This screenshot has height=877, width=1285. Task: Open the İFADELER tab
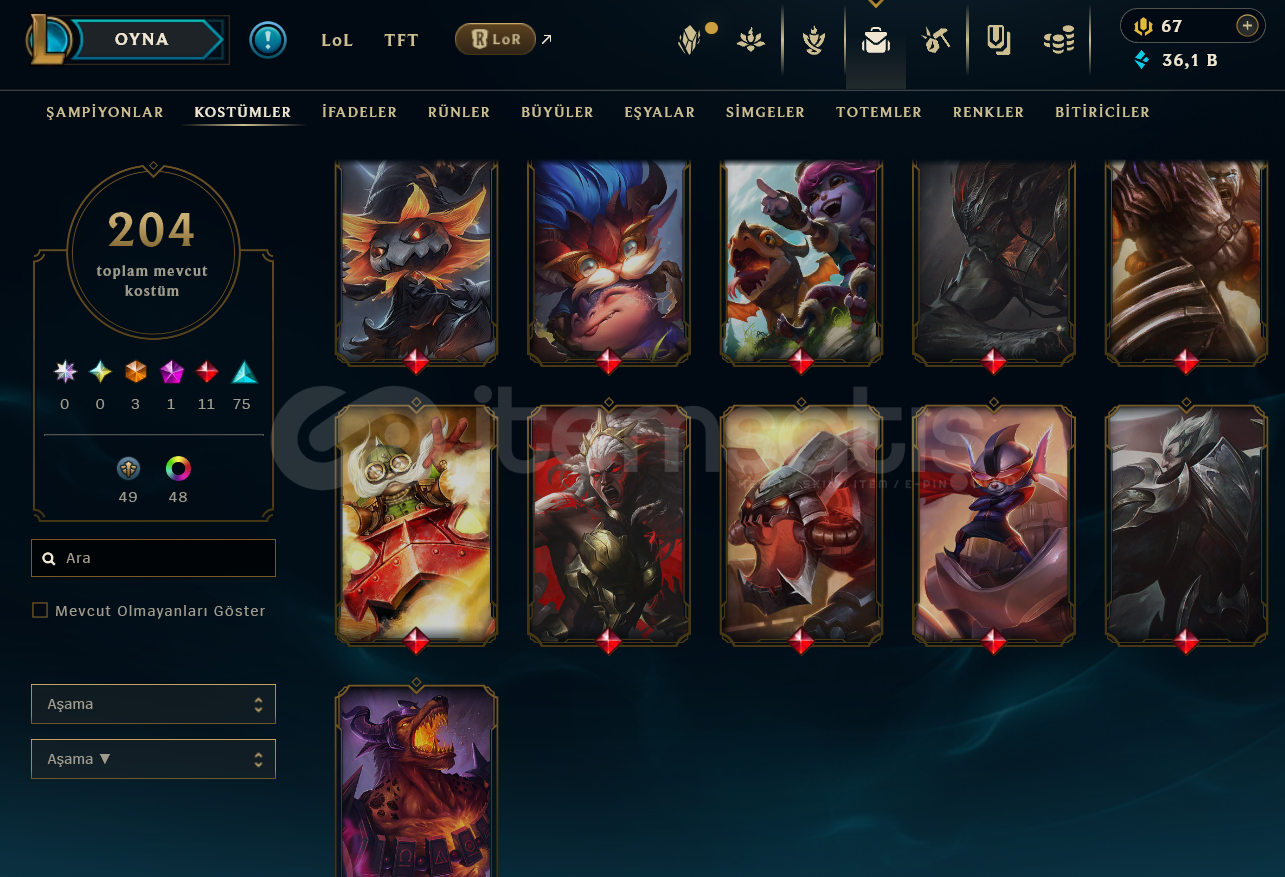coord(360,112)
